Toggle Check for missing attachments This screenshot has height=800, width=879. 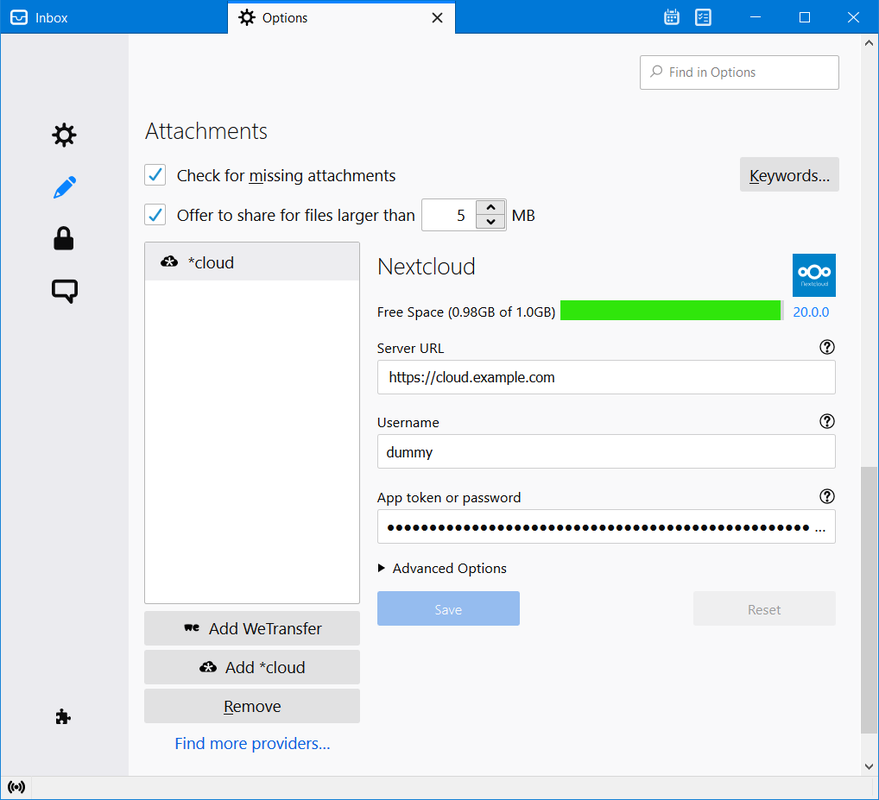155,175
